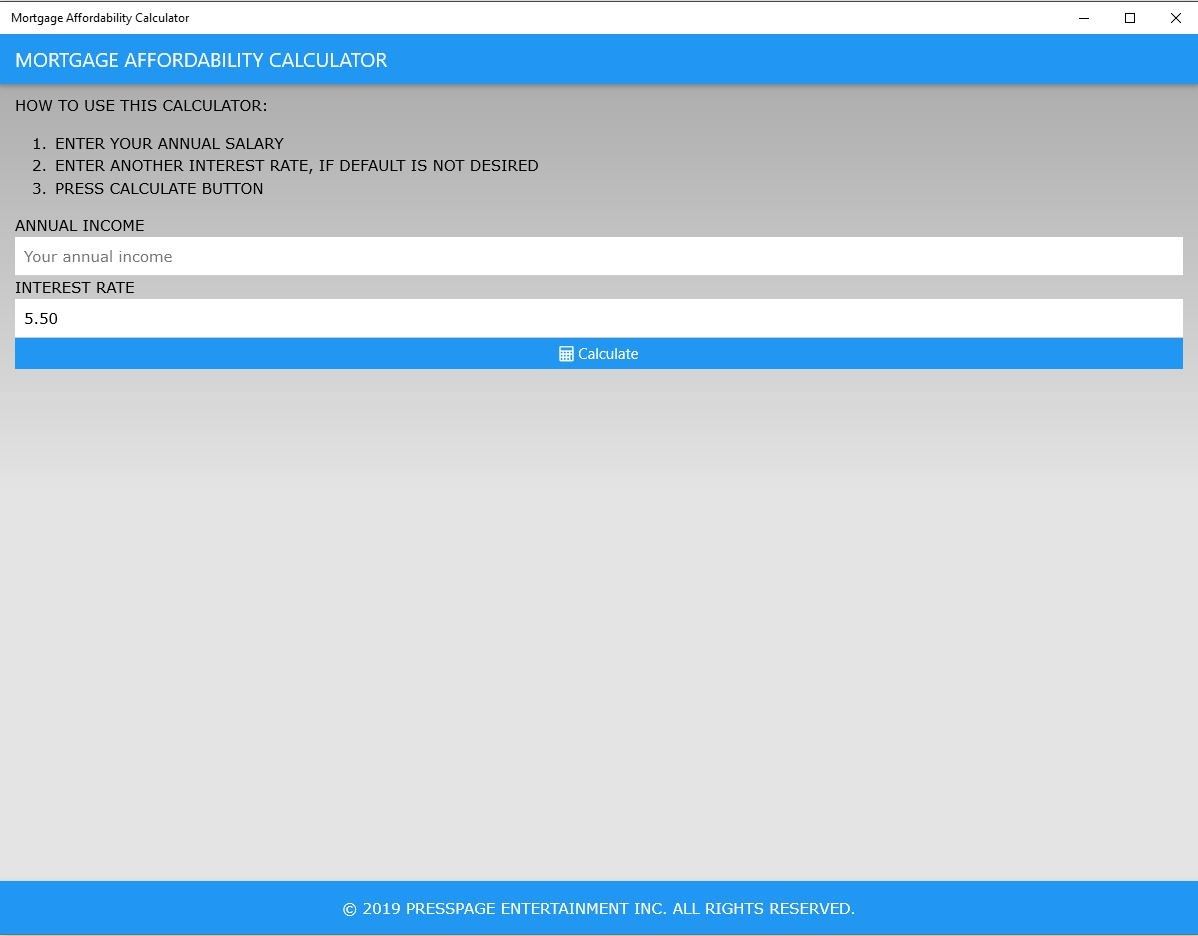Focus the annual income input field
1198x936 pixels.
click(x=599, y=256)
